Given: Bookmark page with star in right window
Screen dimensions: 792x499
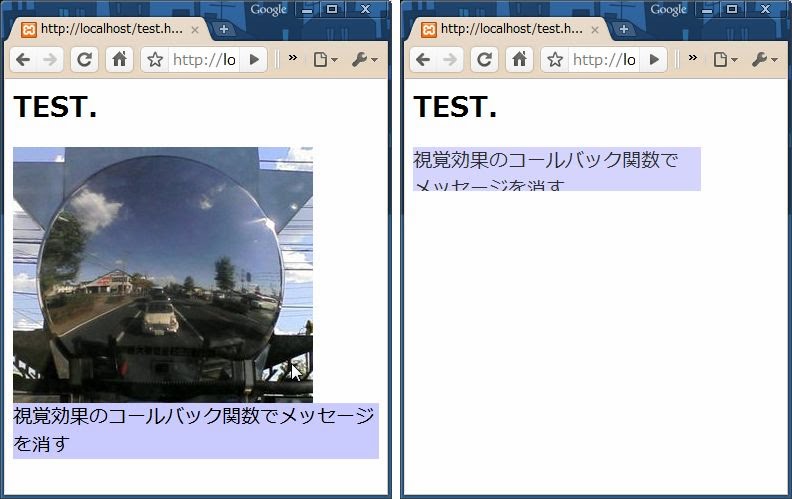Looking at the screenshot, I should [x=555, y=60].
